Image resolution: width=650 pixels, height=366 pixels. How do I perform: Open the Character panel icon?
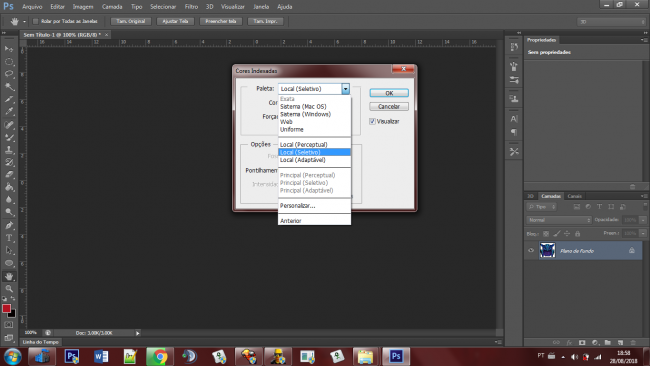point(514,119)
